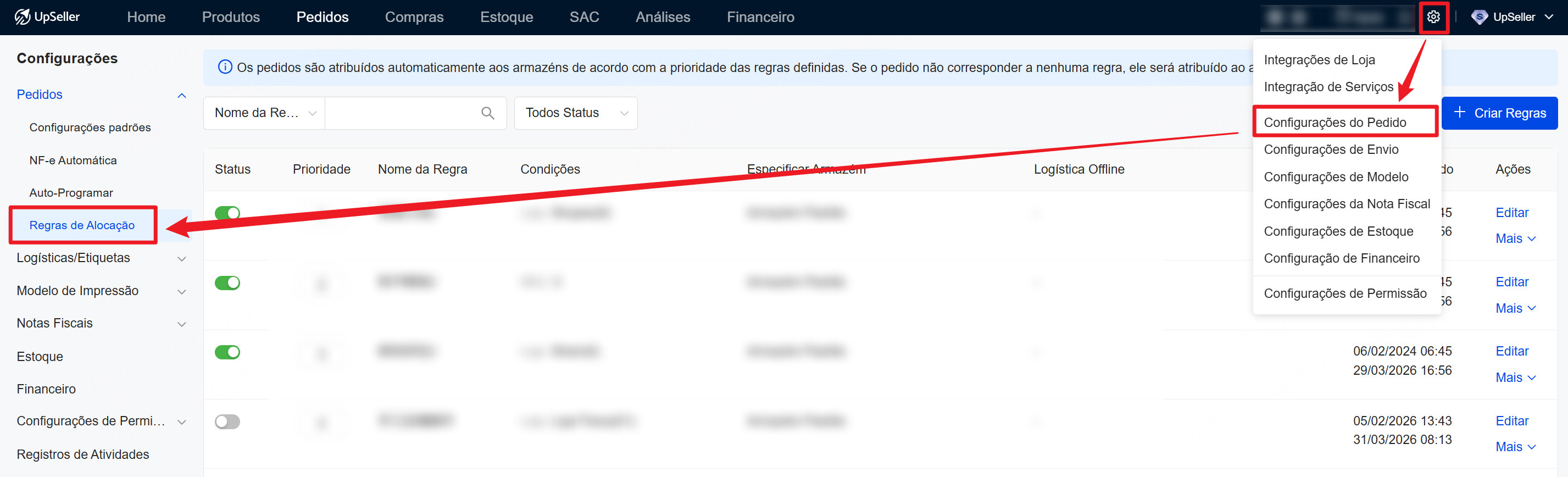Open the Todos Status dropdown
1568x477 pixels.
[575, 113]
